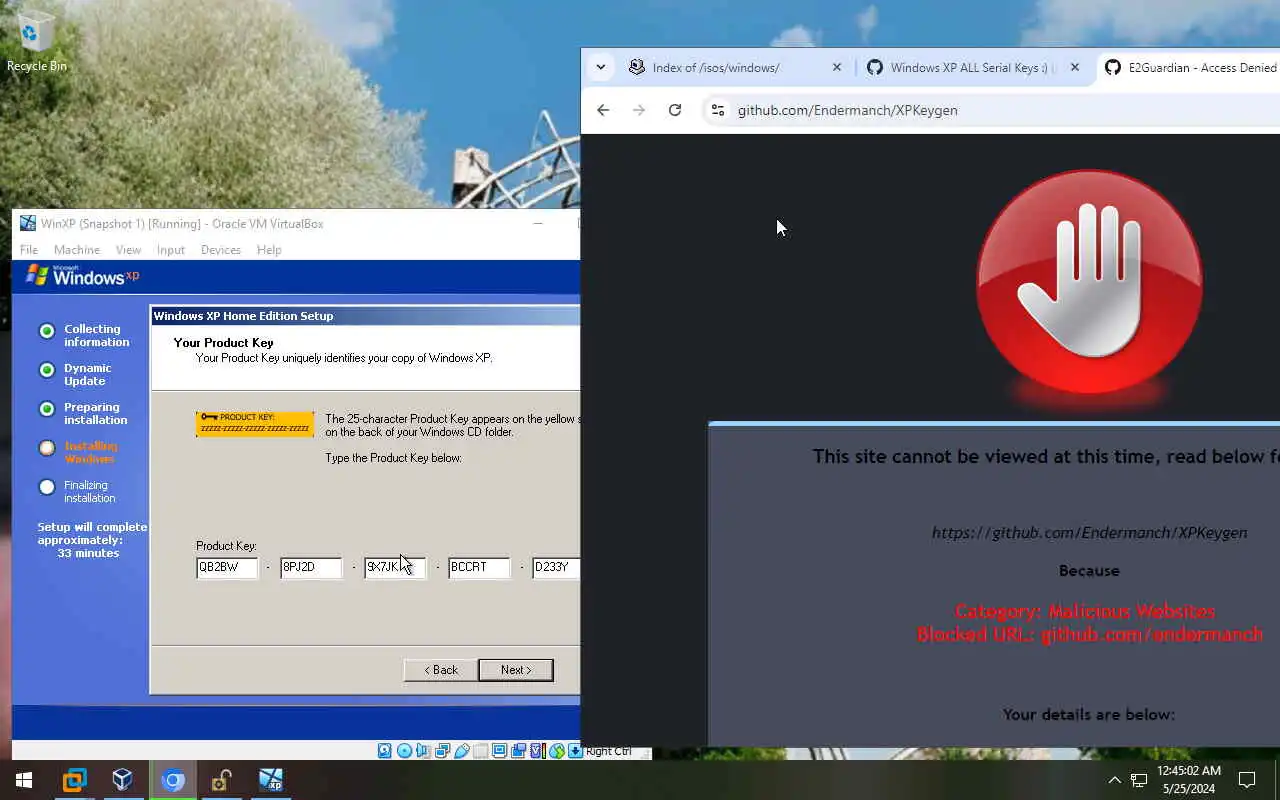1280x800 pixels.
Task: Open the VirtualBox Manager taskbar icon
Action: coord(123,780)
